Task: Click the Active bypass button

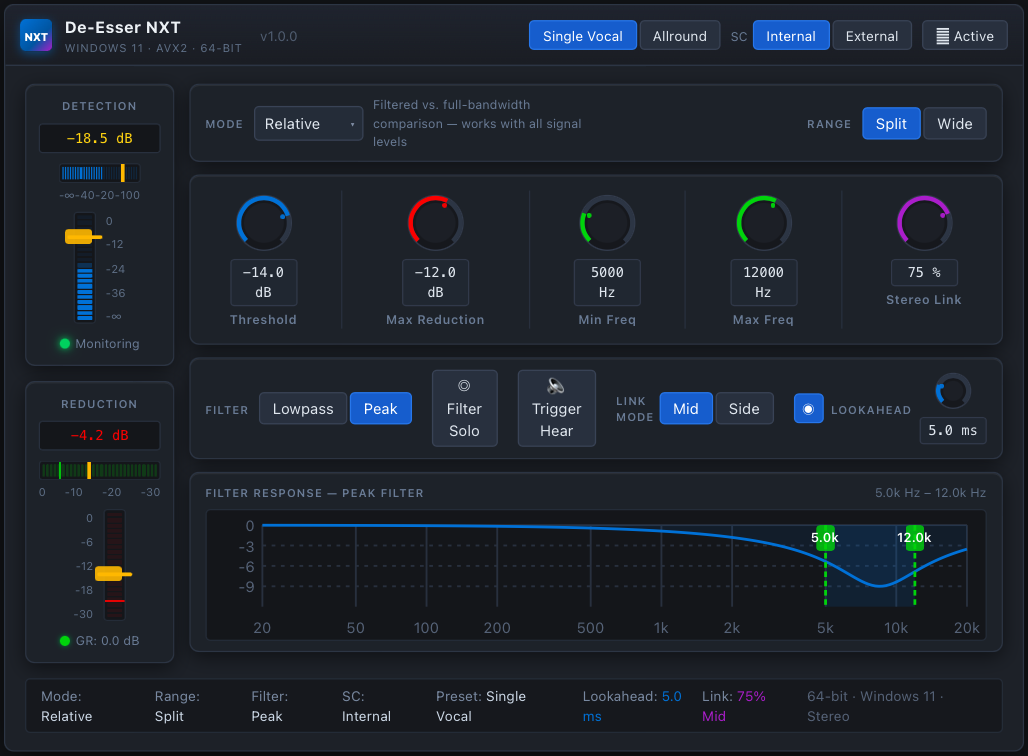Action: pyautogui.click(x=964, y=36)
